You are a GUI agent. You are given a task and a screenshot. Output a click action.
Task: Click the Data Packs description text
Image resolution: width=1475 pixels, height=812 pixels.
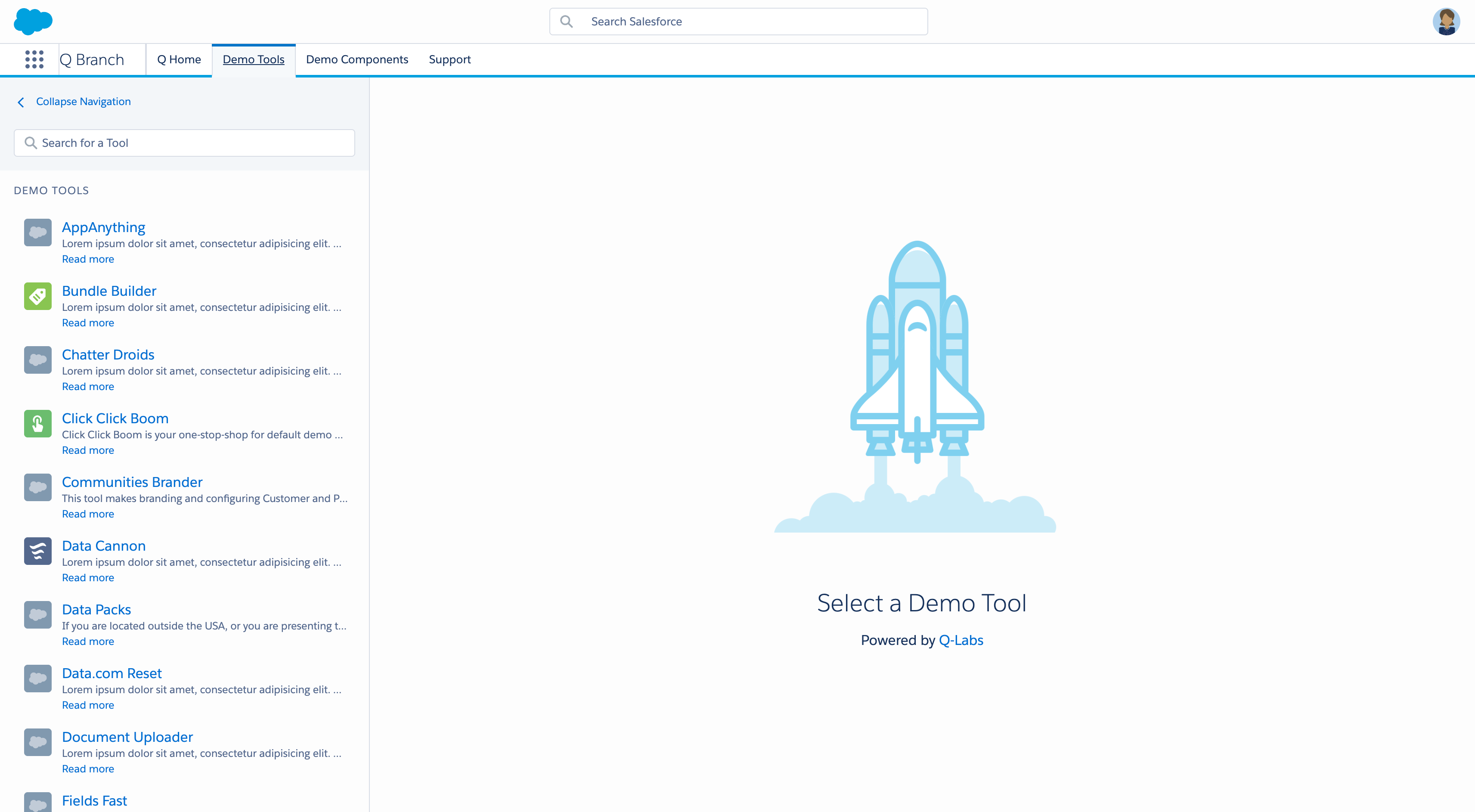tap(205, 626)
